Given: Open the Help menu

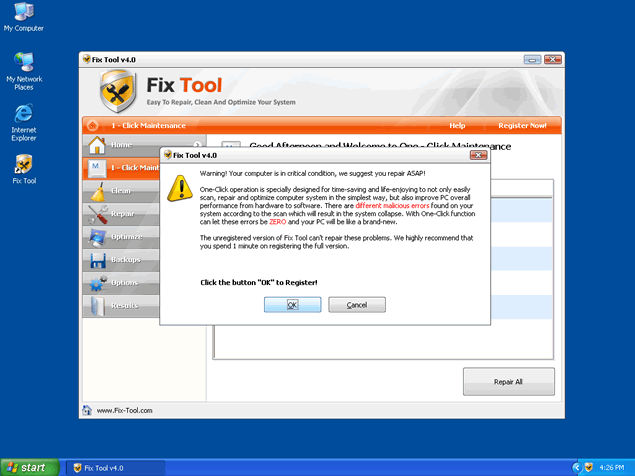Looking at the screenshot, I should click(x=457, y=126).
